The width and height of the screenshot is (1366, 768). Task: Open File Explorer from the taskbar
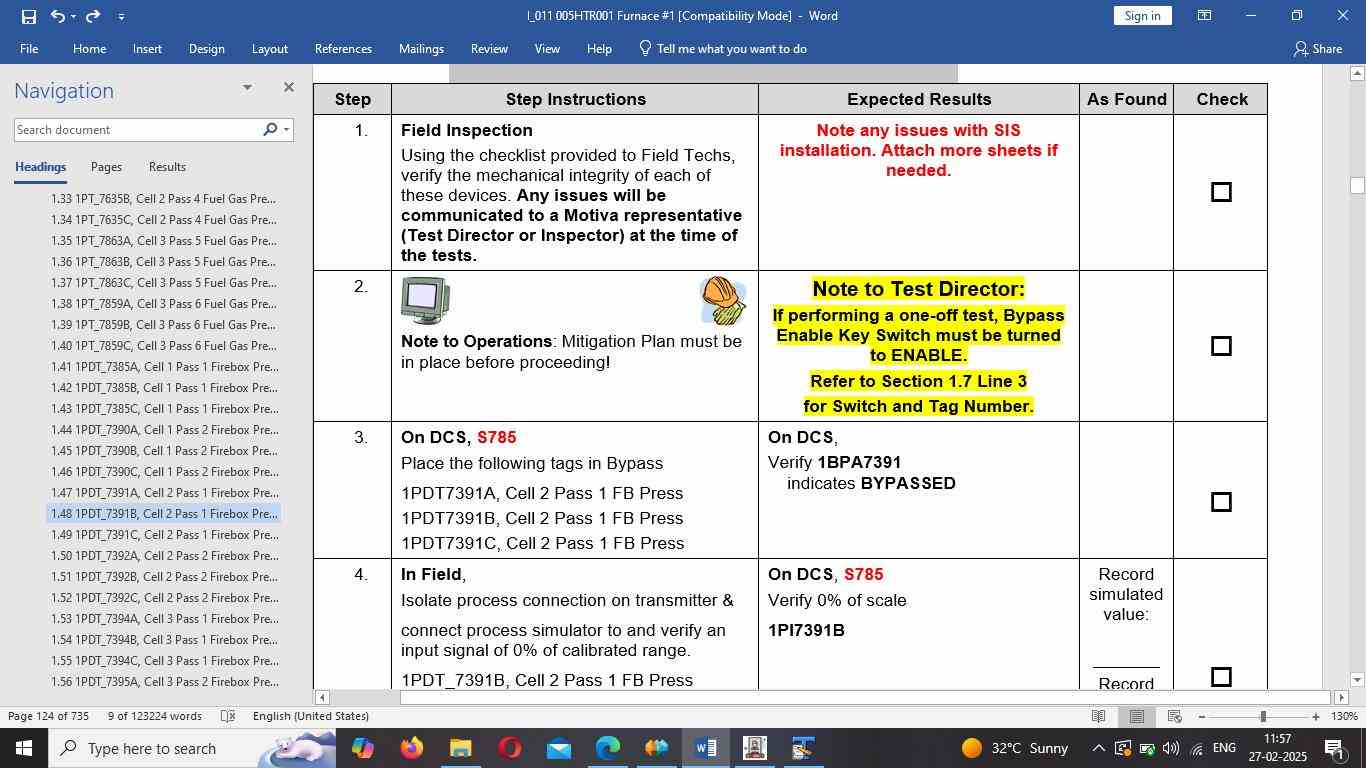(460, 748)
